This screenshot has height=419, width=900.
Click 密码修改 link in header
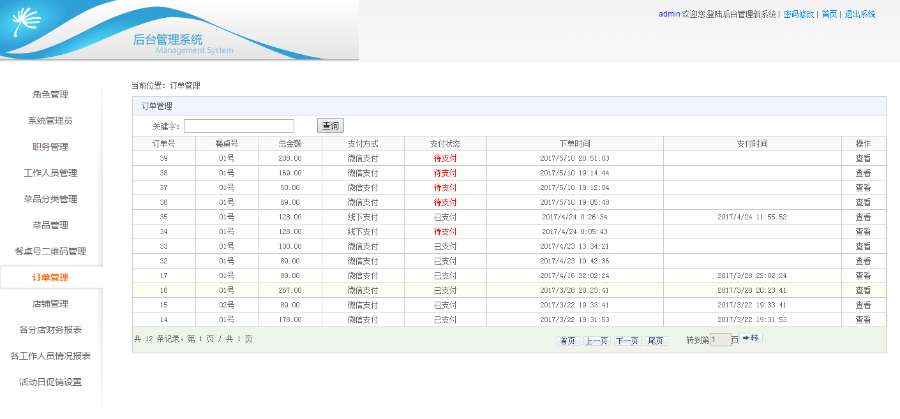point(798,14)
